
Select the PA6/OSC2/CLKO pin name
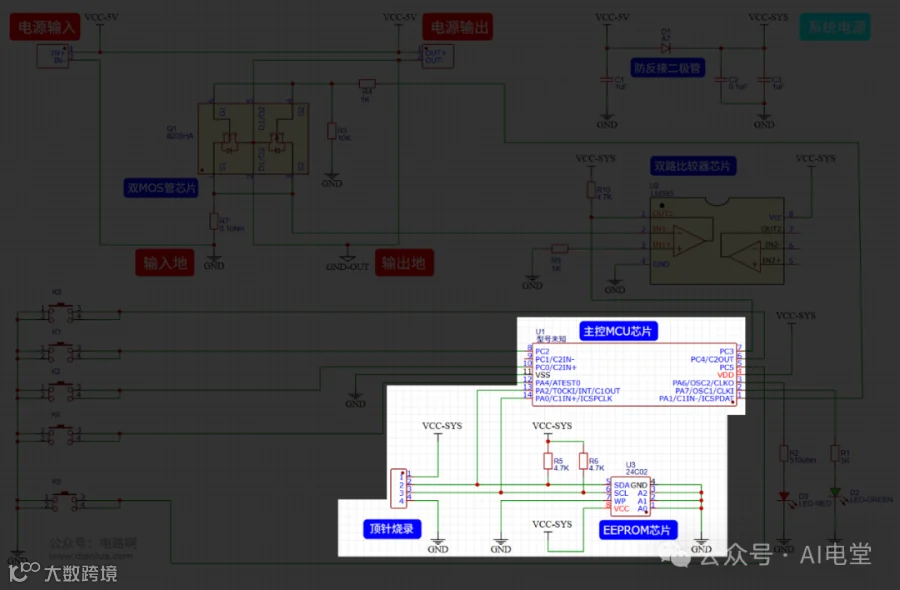tap(703, 383)
